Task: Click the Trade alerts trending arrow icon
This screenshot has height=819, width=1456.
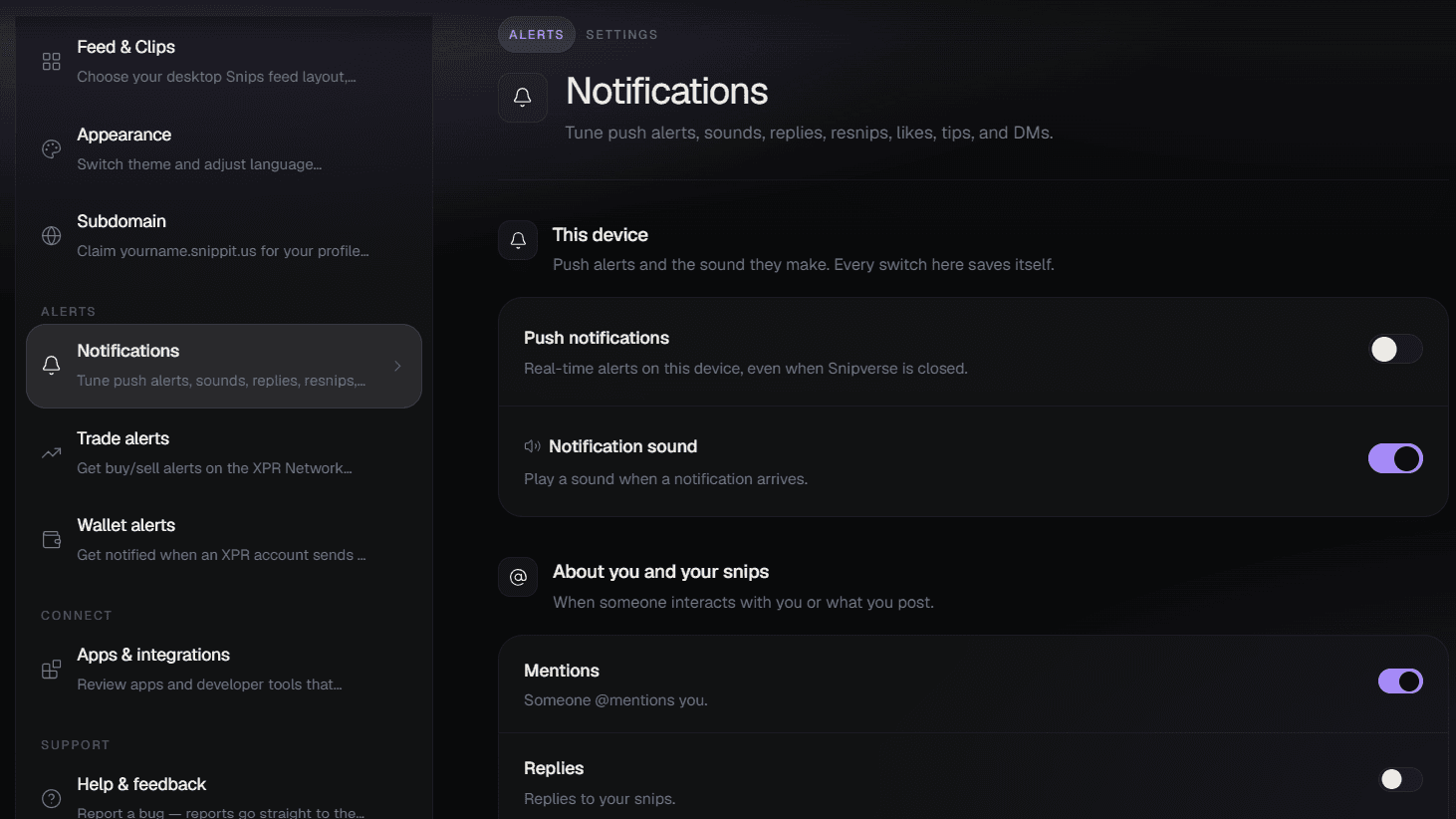Action: coord(52,453)
